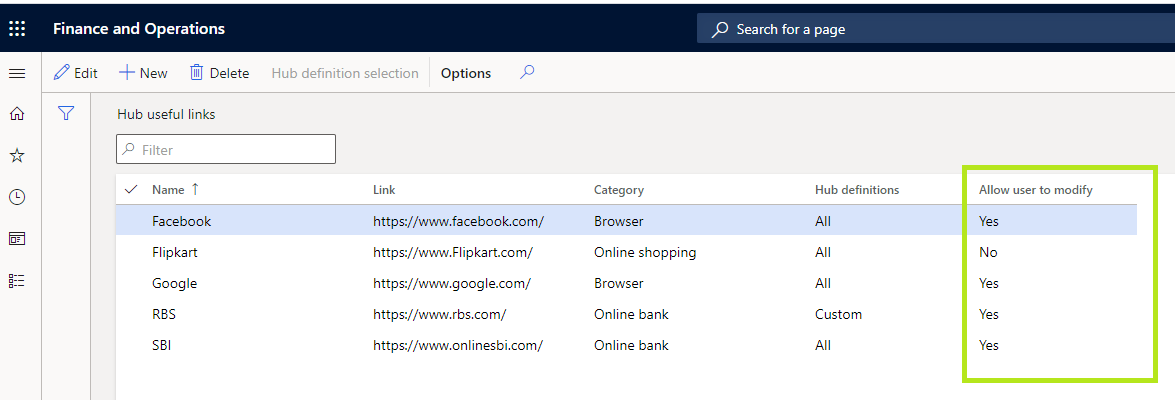Click Browser category in Google row
This screenshot has width=1175, height=400.
coord(619,283)
